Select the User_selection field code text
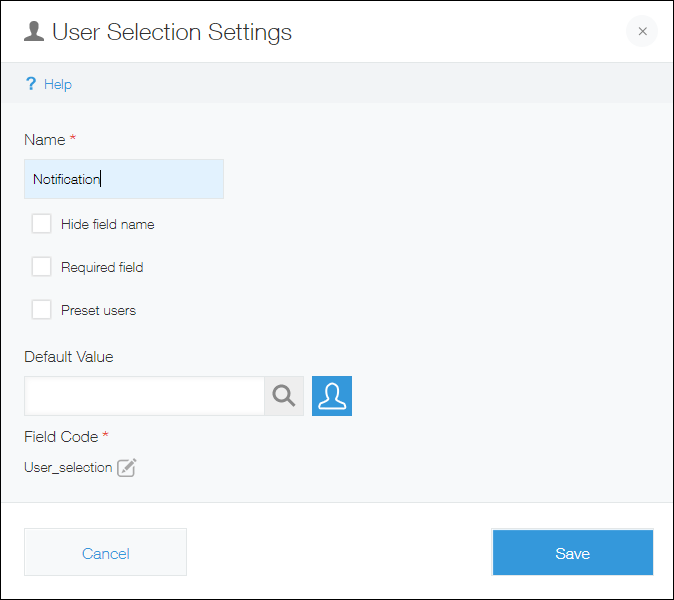Screen dimensions: 674x600 pyautogui.click(x=68, y=467)
